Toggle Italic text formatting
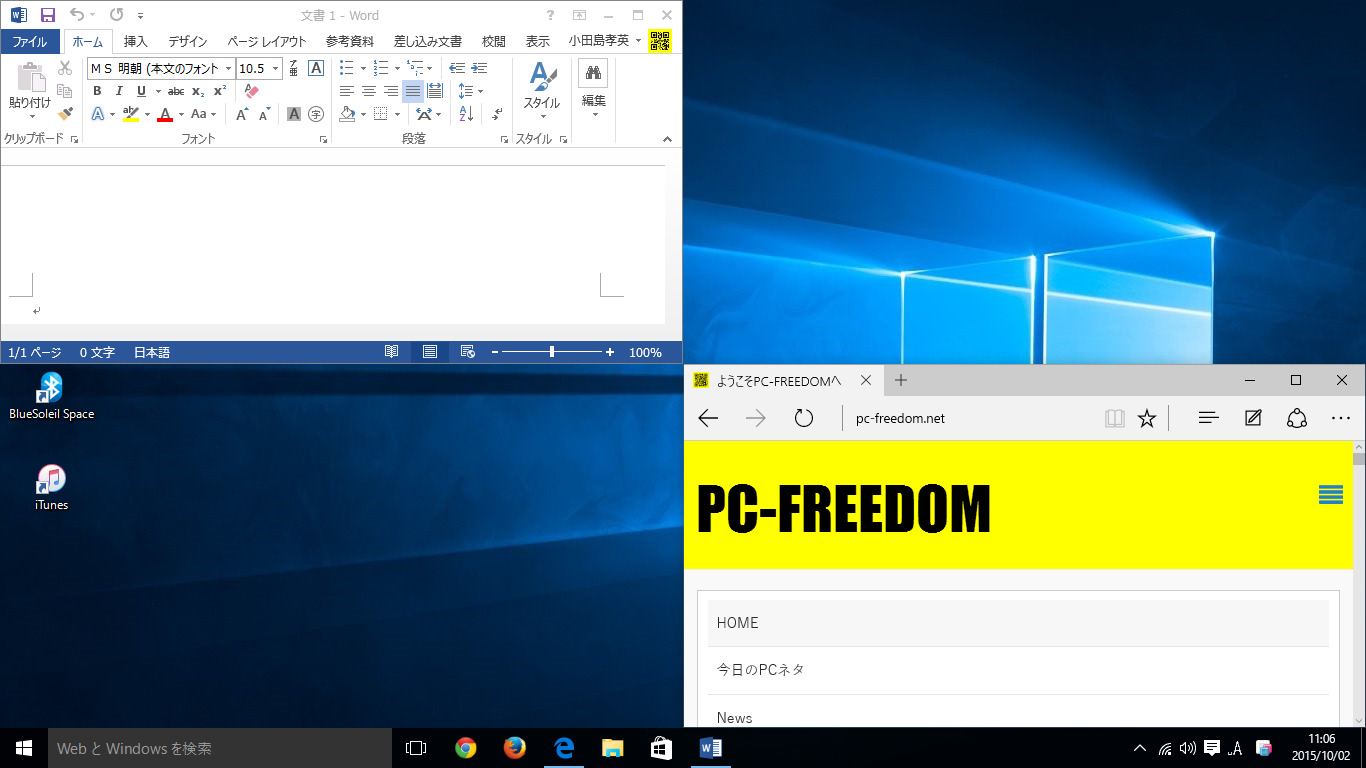 [x=119, y=91]
